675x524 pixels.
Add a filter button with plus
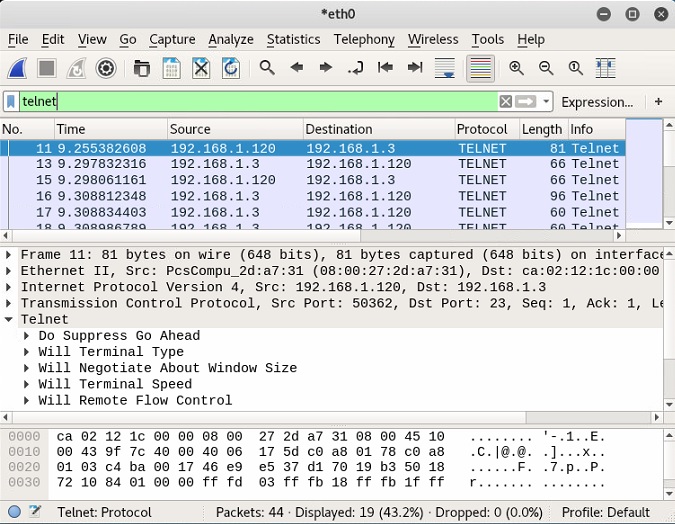pos(658,102)
